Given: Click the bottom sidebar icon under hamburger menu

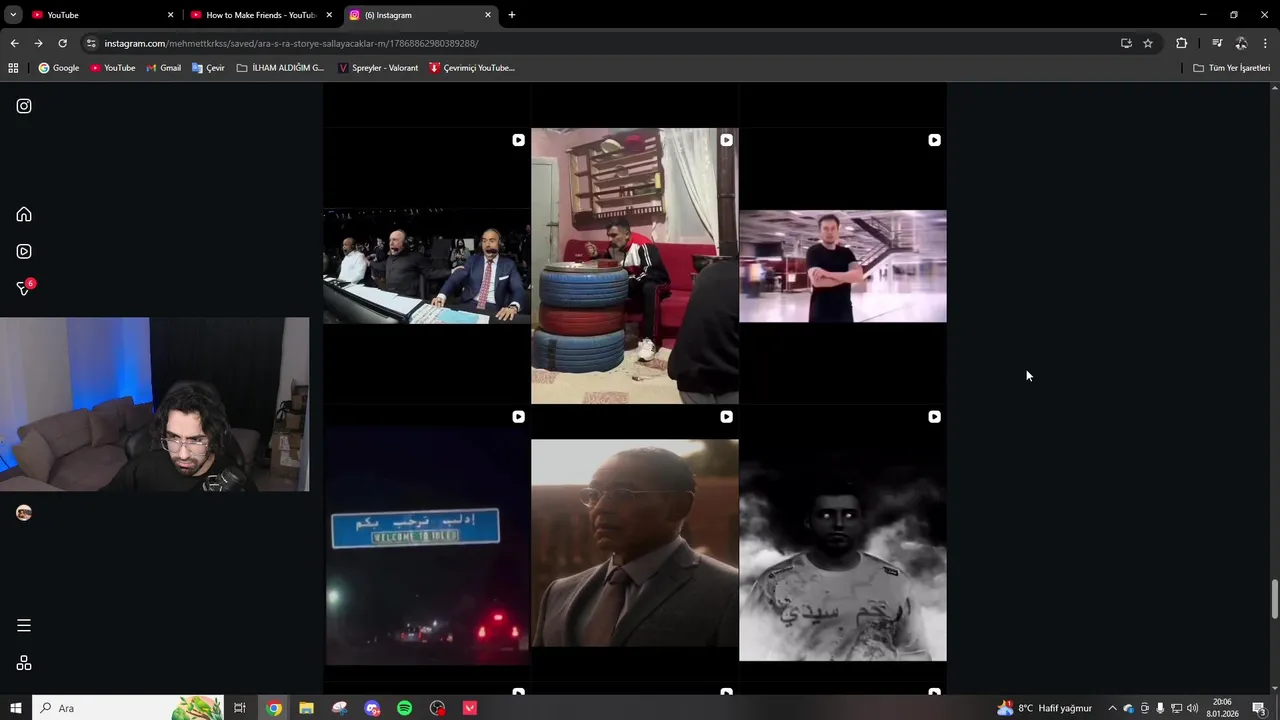Looking at the screenshot, I should click(24, 663).
